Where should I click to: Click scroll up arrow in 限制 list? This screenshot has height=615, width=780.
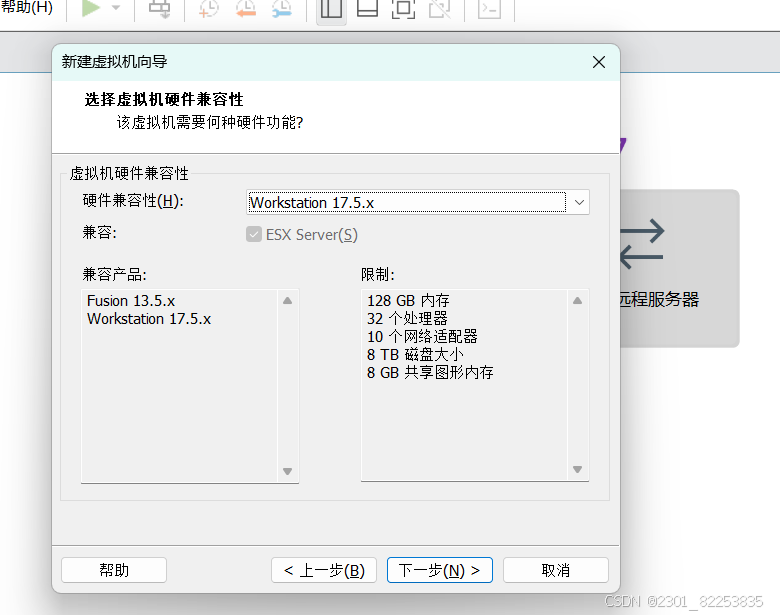coord(578,301)
